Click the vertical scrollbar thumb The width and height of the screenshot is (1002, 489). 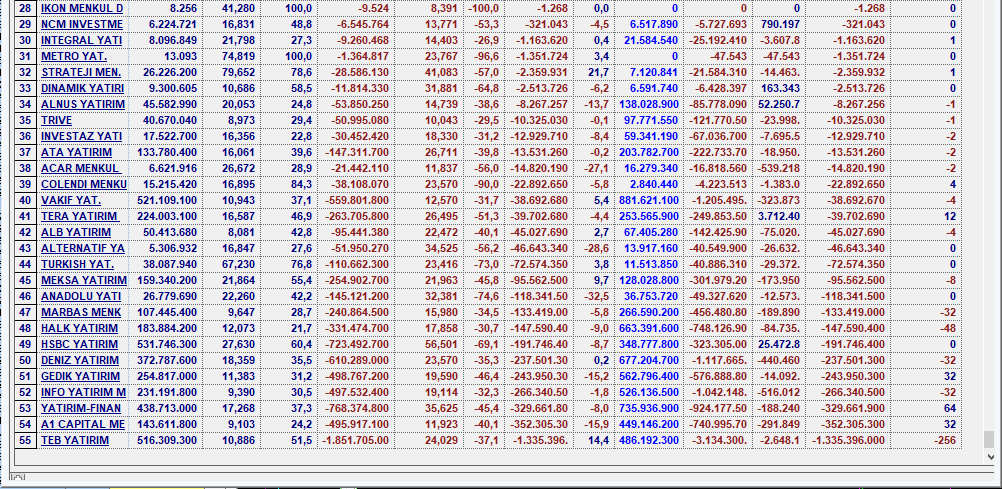pos(989,440)
